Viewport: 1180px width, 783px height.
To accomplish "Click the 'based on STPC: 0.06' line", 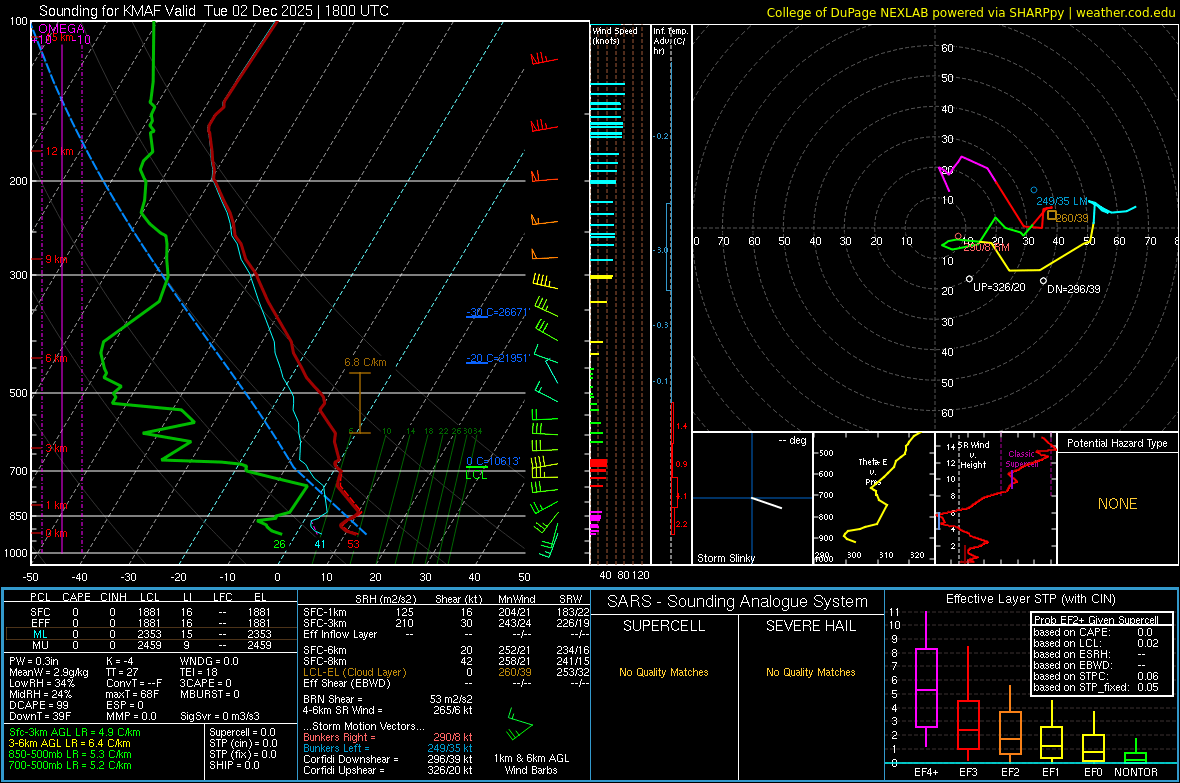I will coord(1096,676).
